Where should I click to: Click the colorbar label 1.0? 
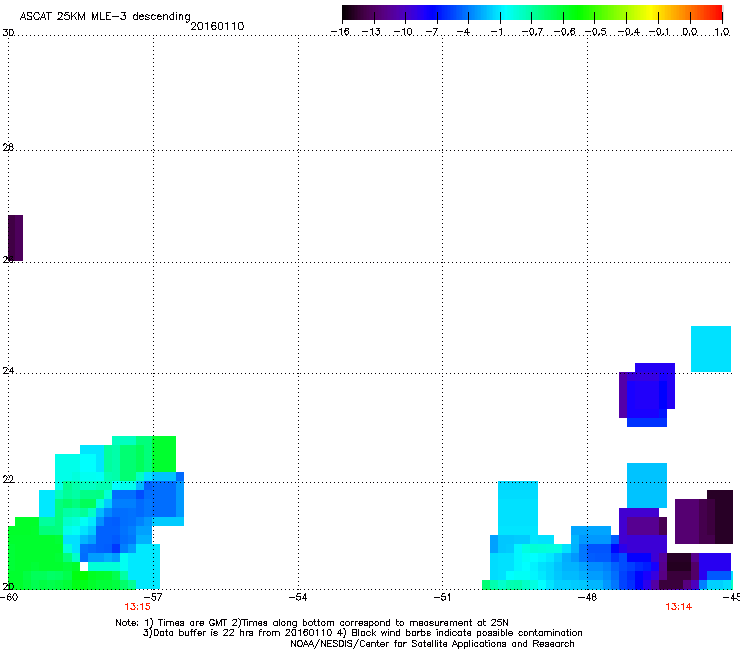click(722, 32)
